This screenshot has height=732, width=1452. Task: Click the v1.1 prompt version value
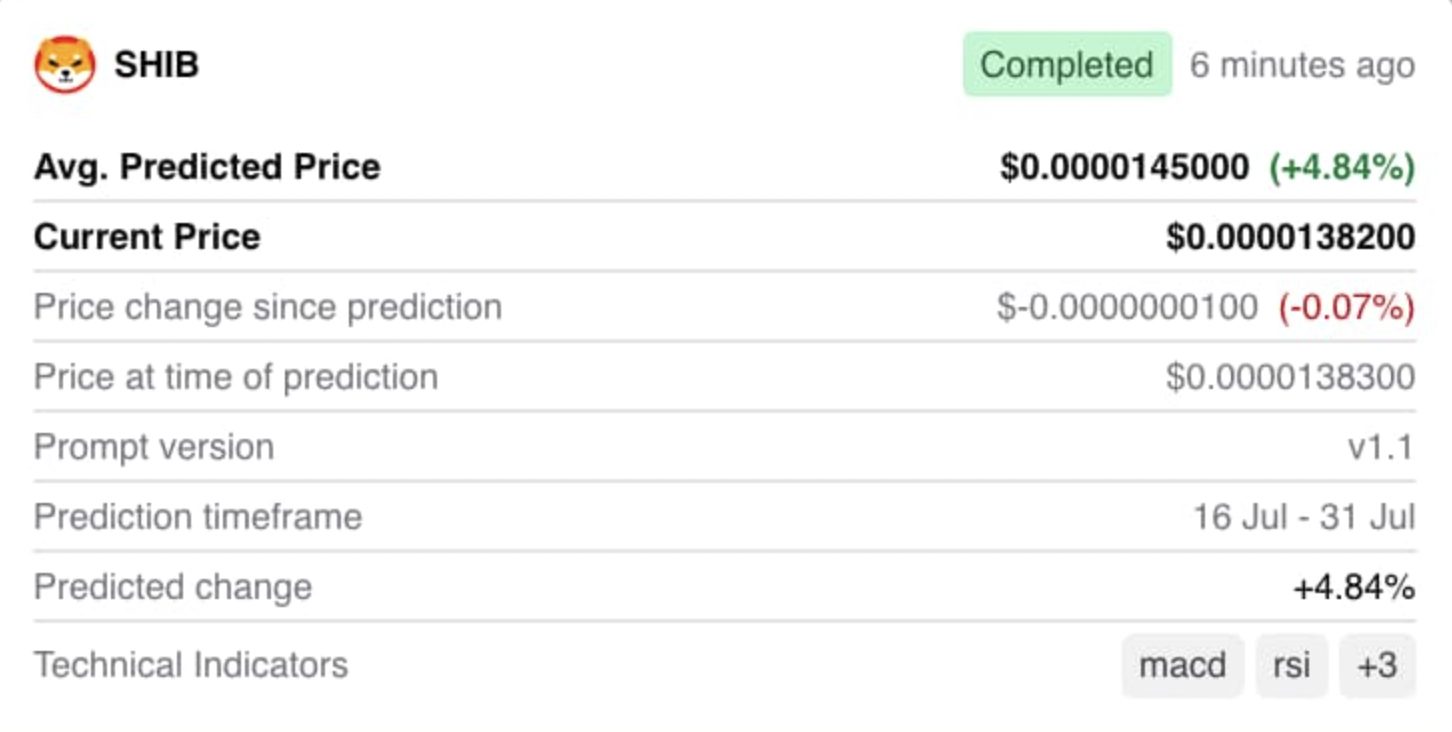tap(1381, 448)
